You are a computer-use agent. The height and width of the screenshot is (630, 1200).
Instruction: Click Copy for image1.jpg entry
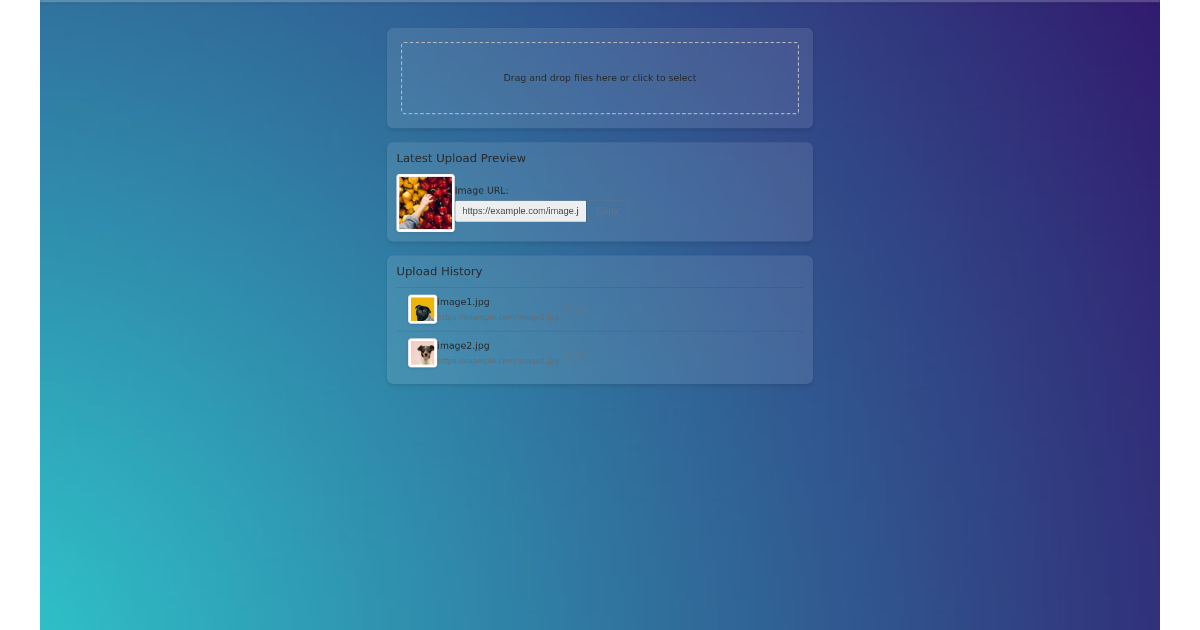click(574, 308)
